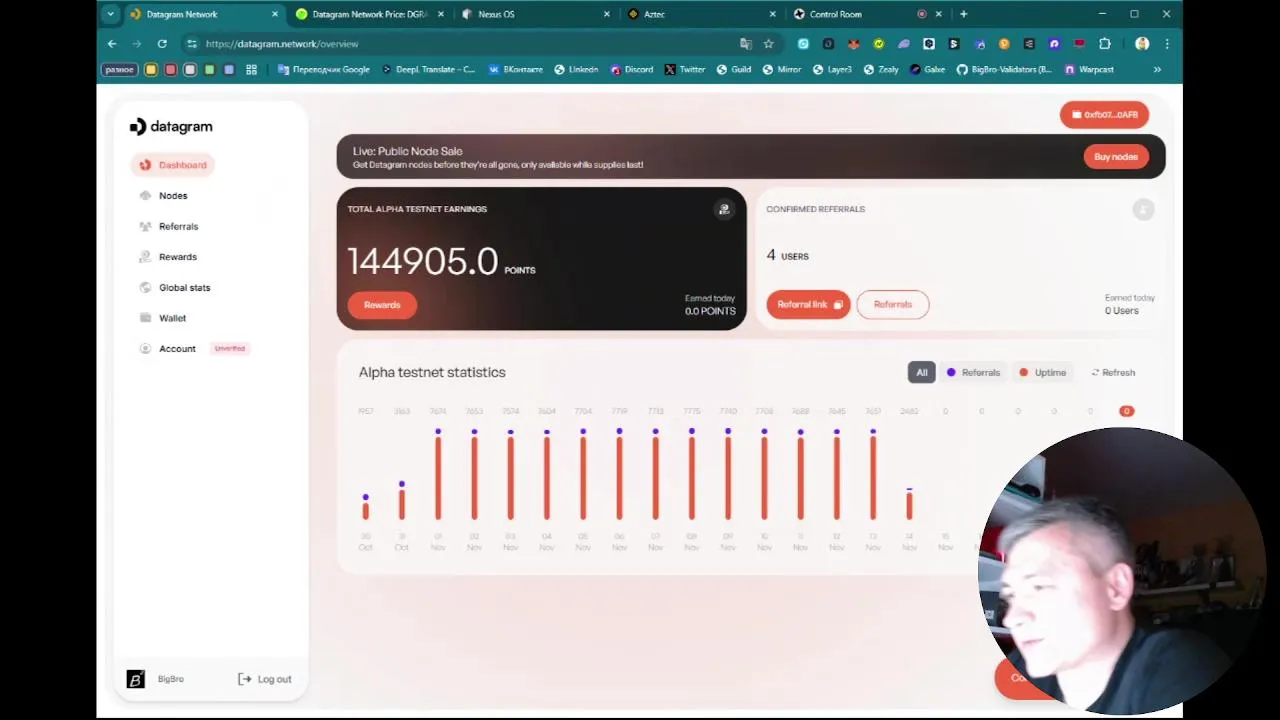The width and height of the screenshot is (1280, 720).
Task: Switch to the Aztec tab
Action: point(700,14)
